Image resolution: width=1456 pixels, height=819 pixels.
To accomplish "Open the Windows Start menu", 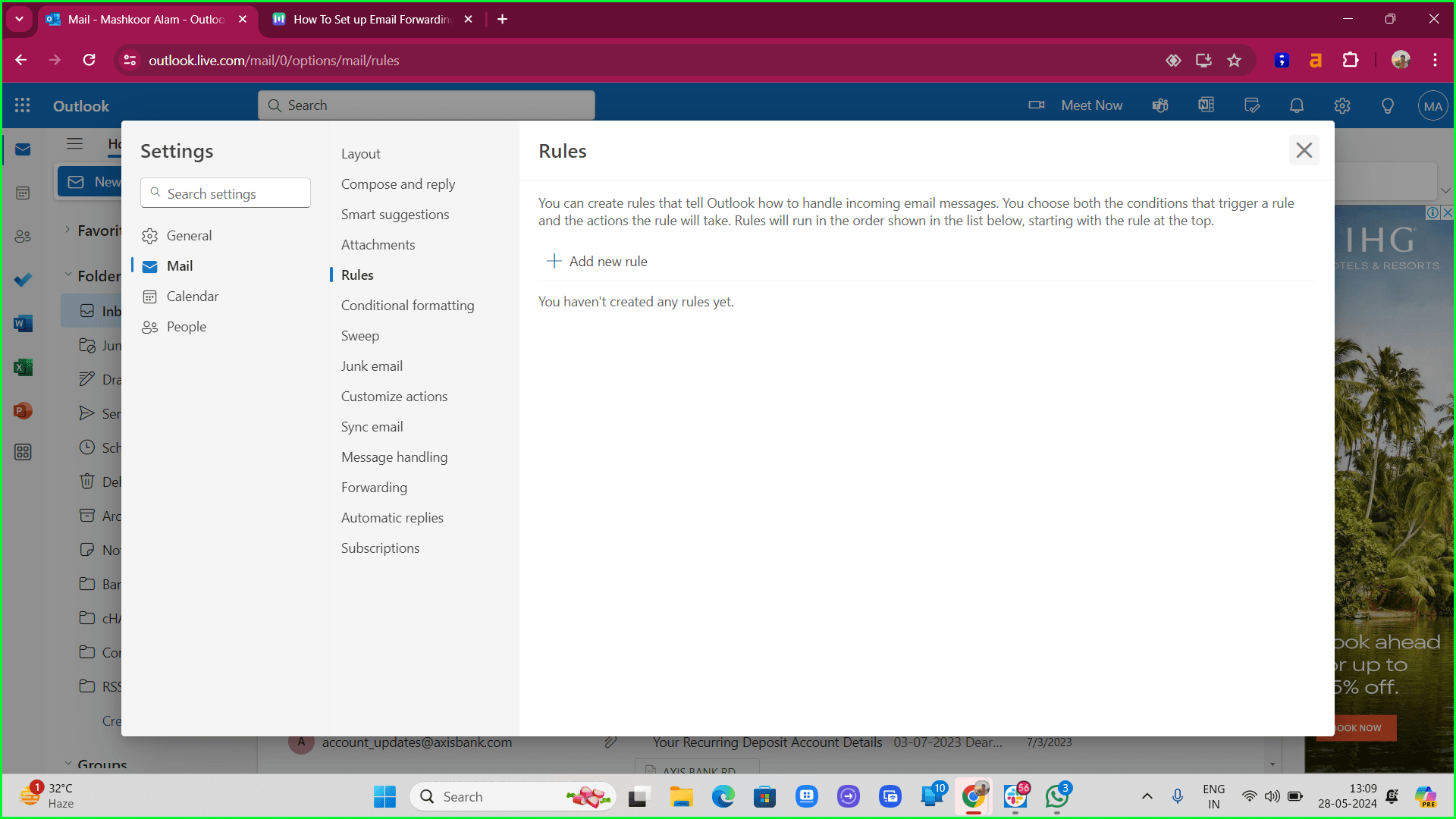I will click(384, 797).
